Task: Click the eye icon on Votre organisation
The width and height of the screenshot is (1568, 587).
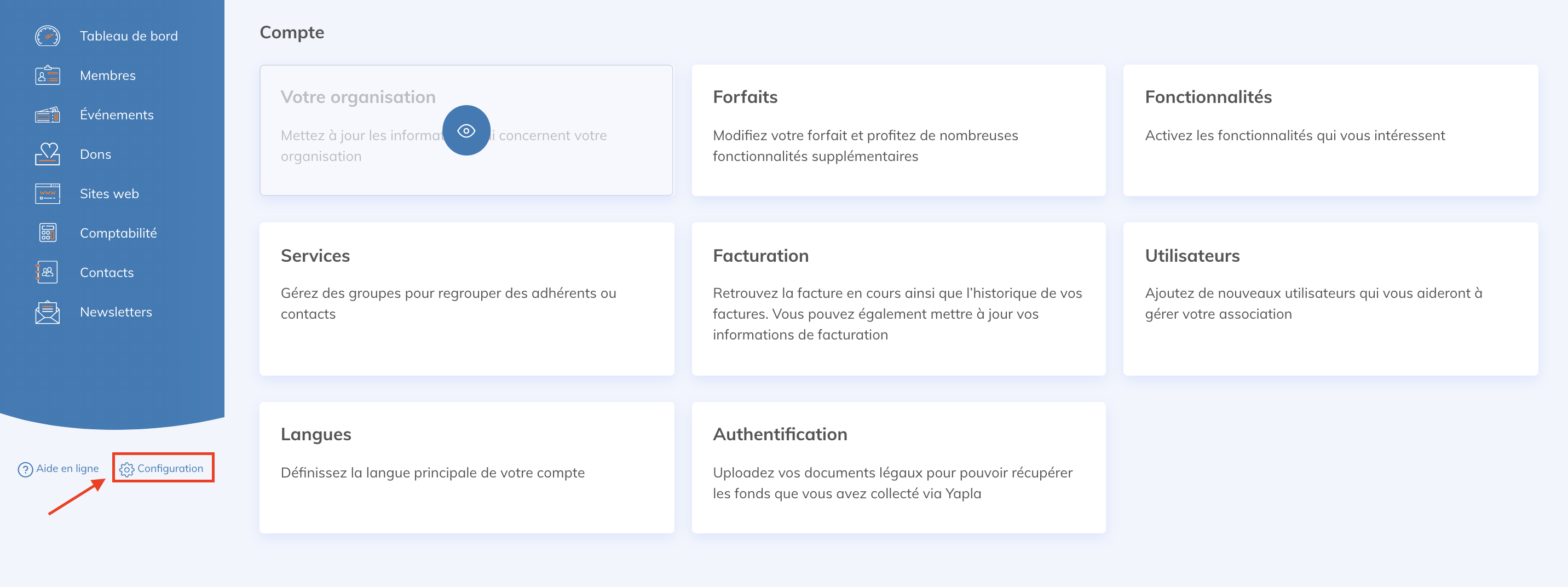Action: pos(466,130)
